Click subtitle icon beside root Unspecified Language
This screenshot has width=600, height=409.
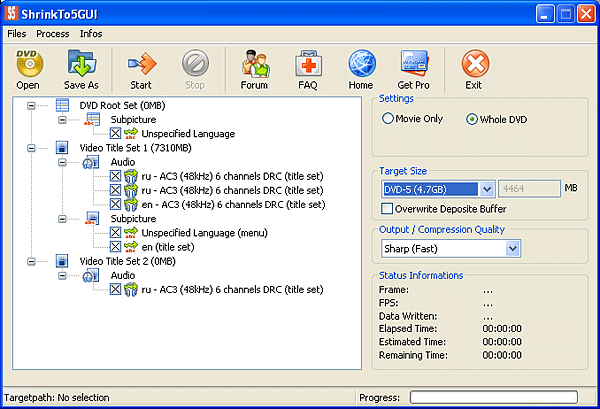click(130, 134)
